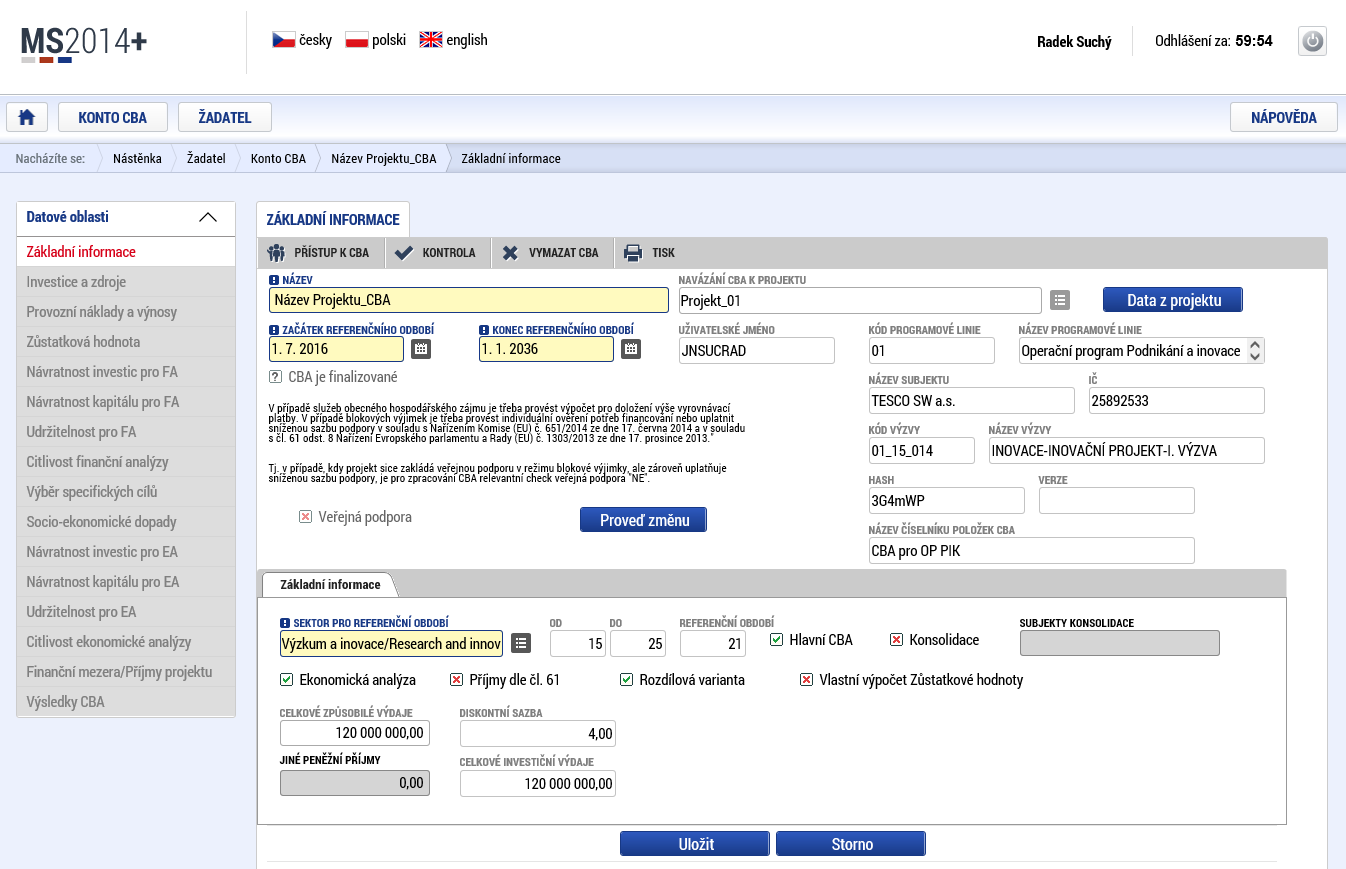1346x869 pixels.
Task: Click Tisk print toolbar item
Action: pos(649,253)
